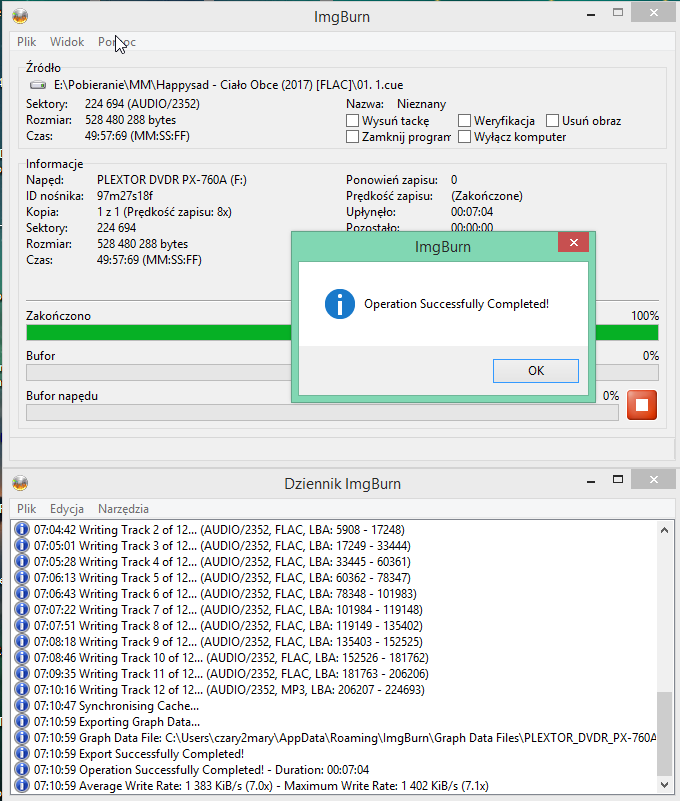
Task: Click info icon of Synchronising Cache row
Action: tap(21, 705)
